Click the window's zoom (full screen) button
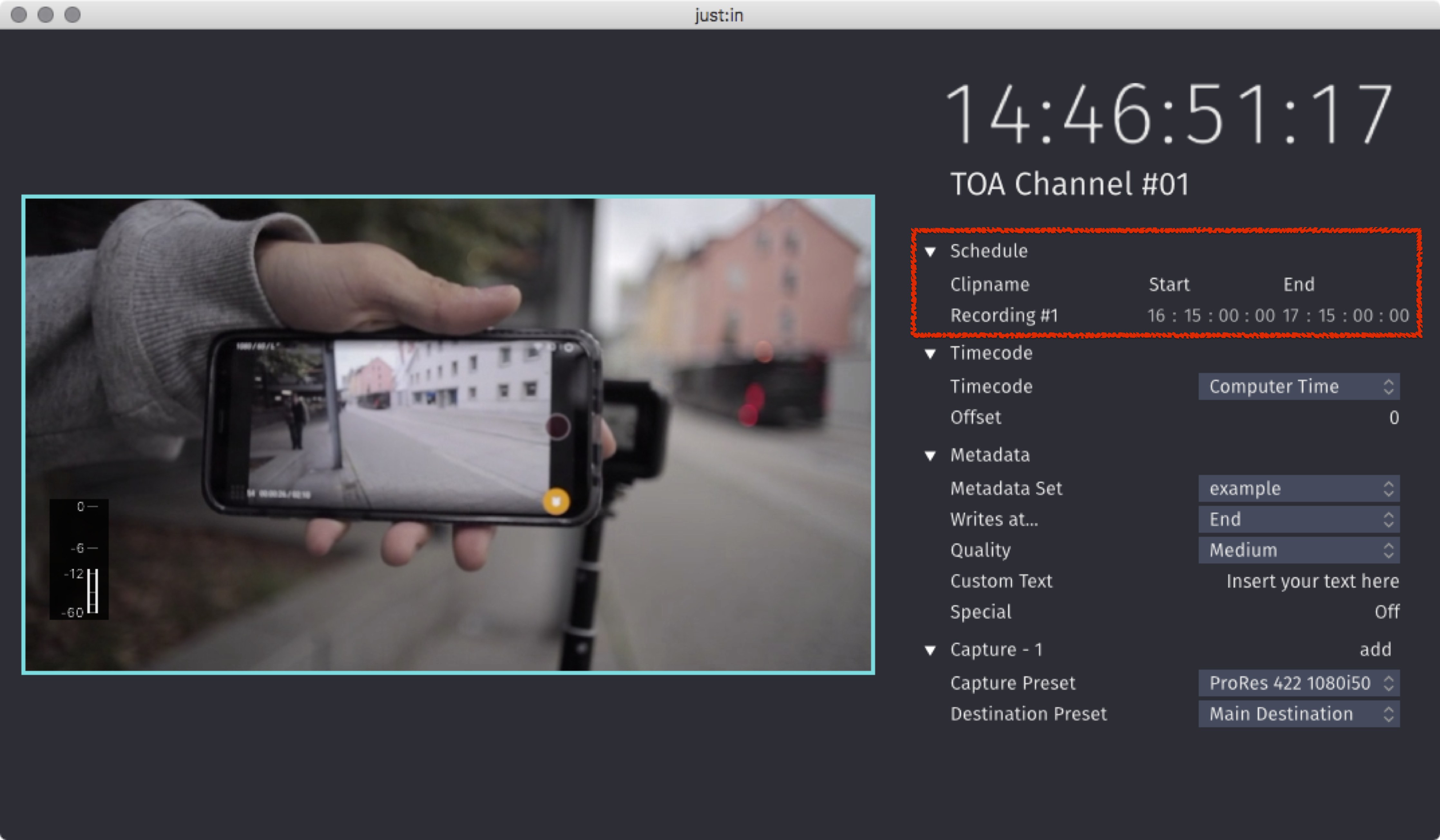 coord(72,14)
